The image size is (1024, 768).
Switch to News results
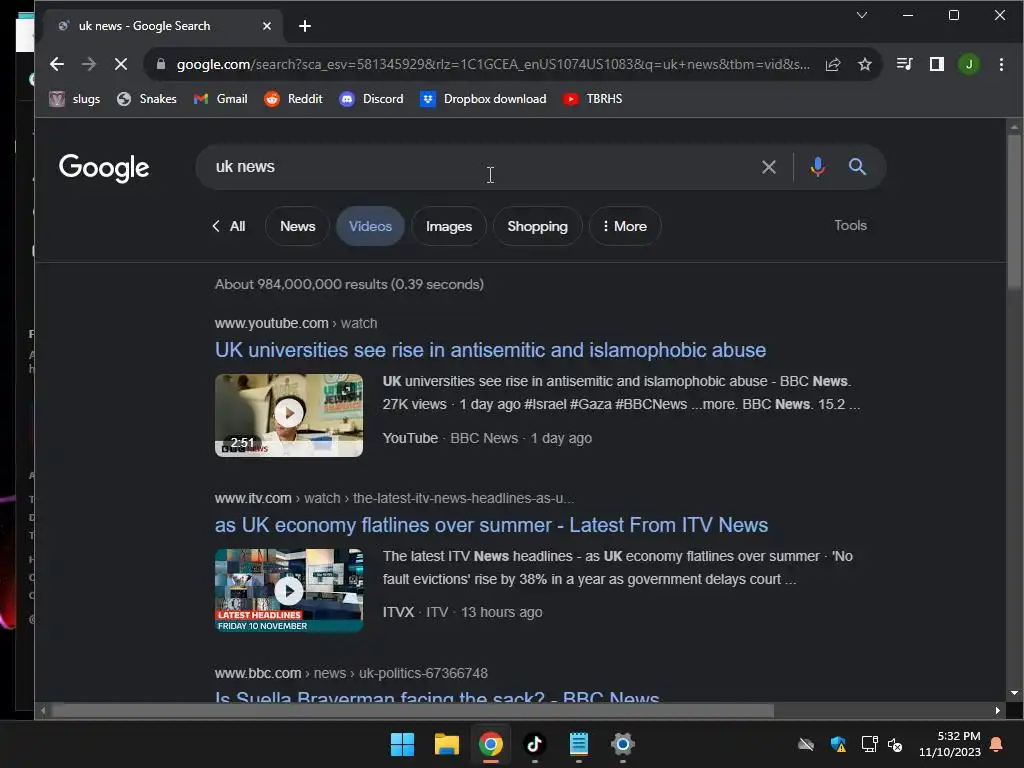pyautogui.click(x=297, y=226)
